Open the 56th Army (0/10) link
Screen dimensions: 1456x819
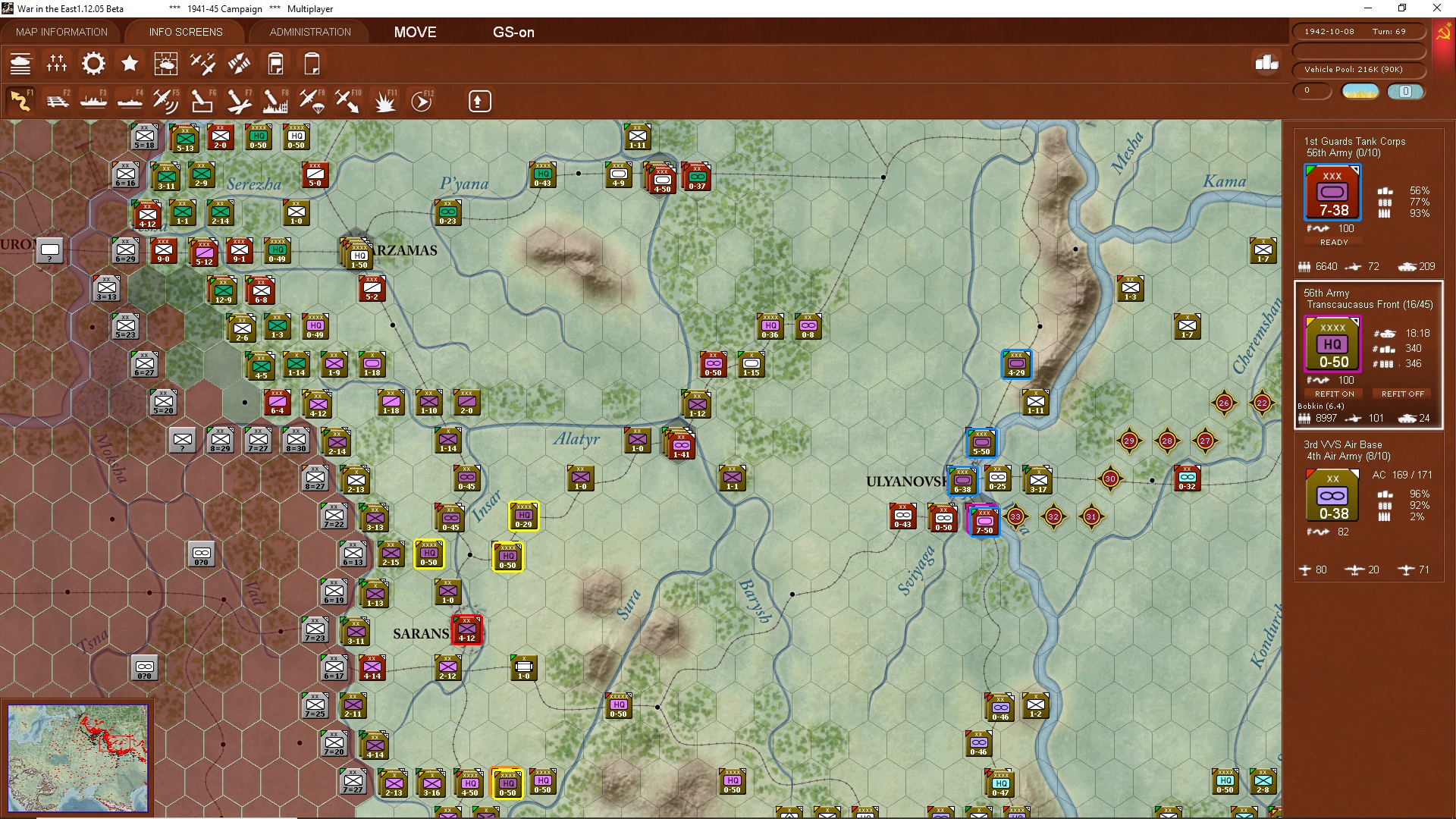point(1343,153)
